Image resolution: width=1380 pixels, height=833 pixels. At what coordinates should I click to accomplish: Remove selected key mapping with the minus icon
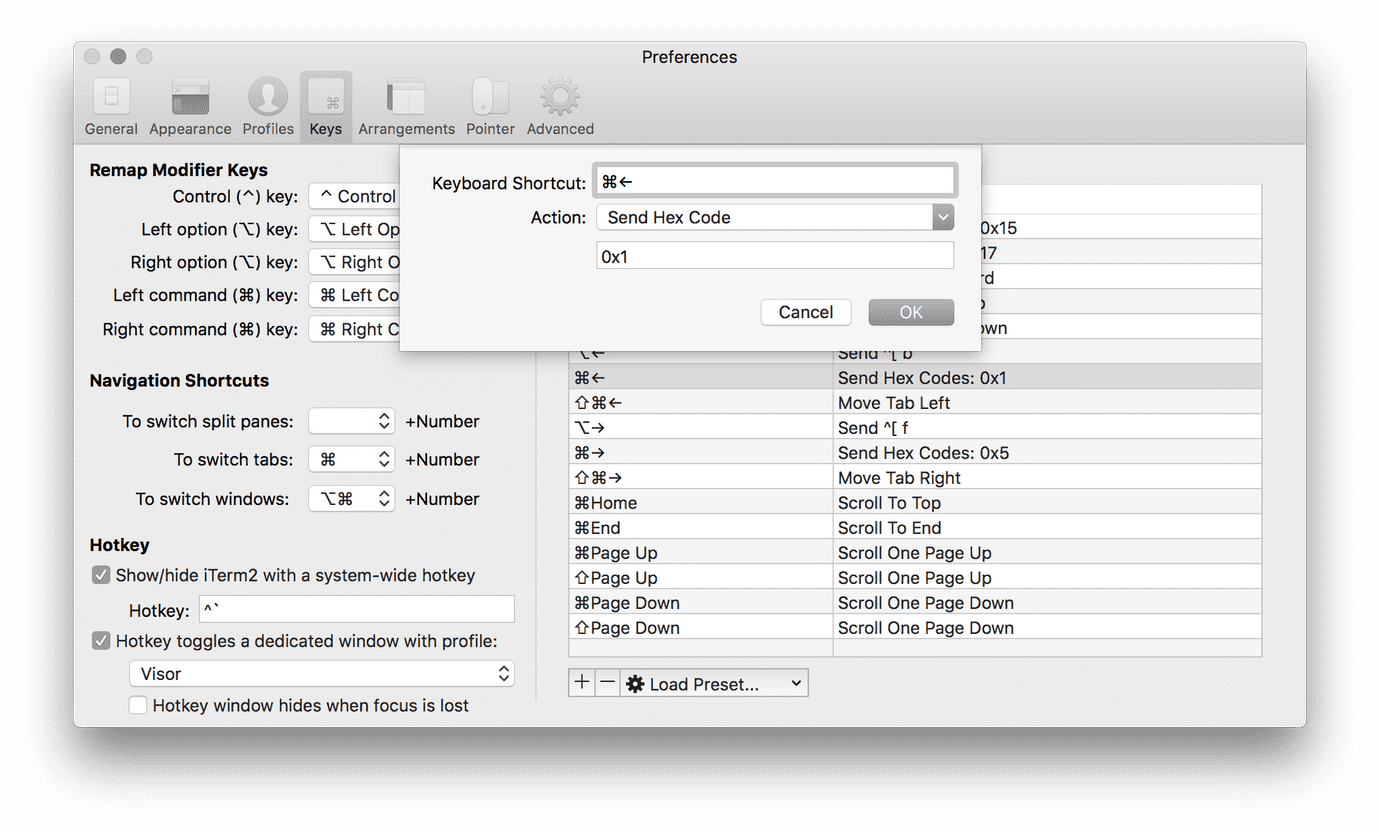point(607,682)
